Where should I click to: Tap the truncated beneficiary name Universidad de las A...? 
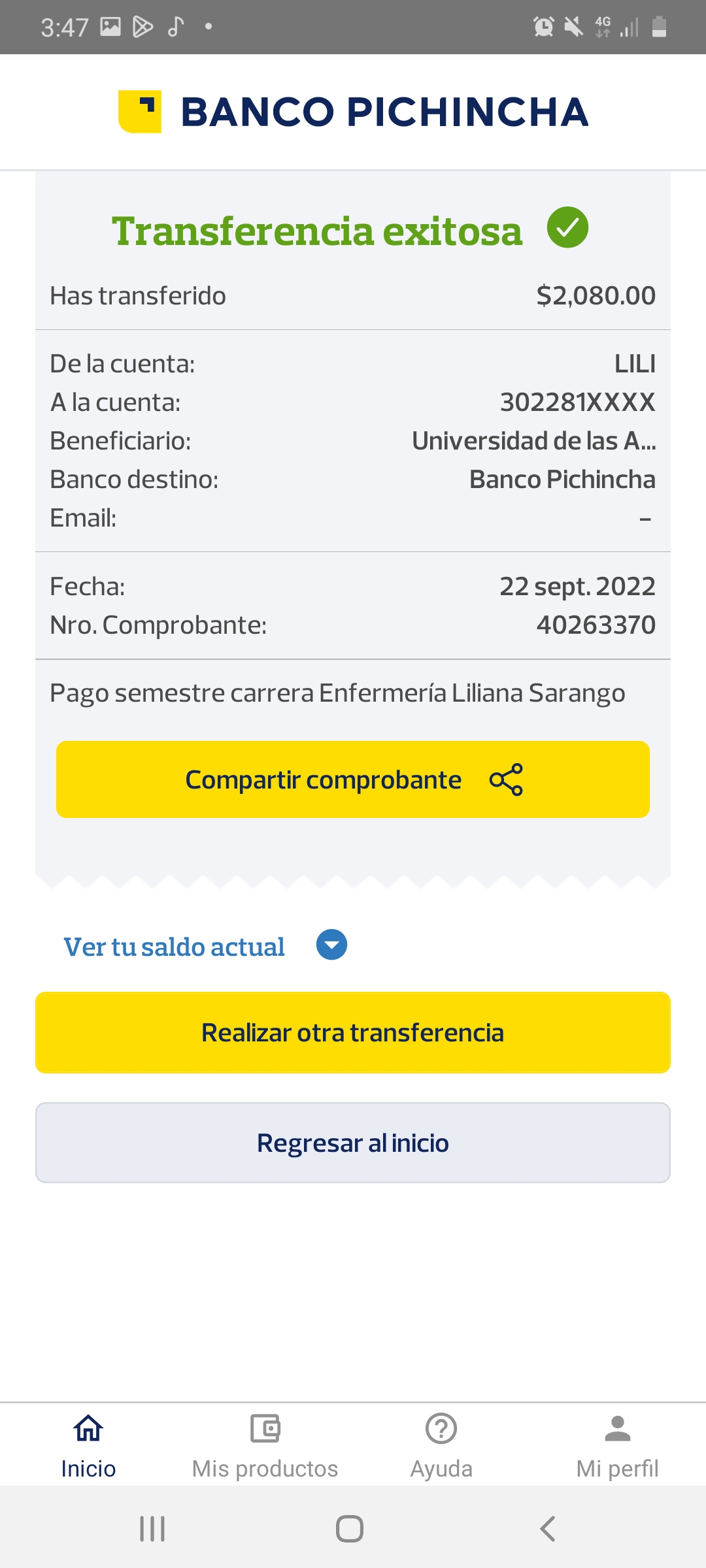tap(533, 441)
